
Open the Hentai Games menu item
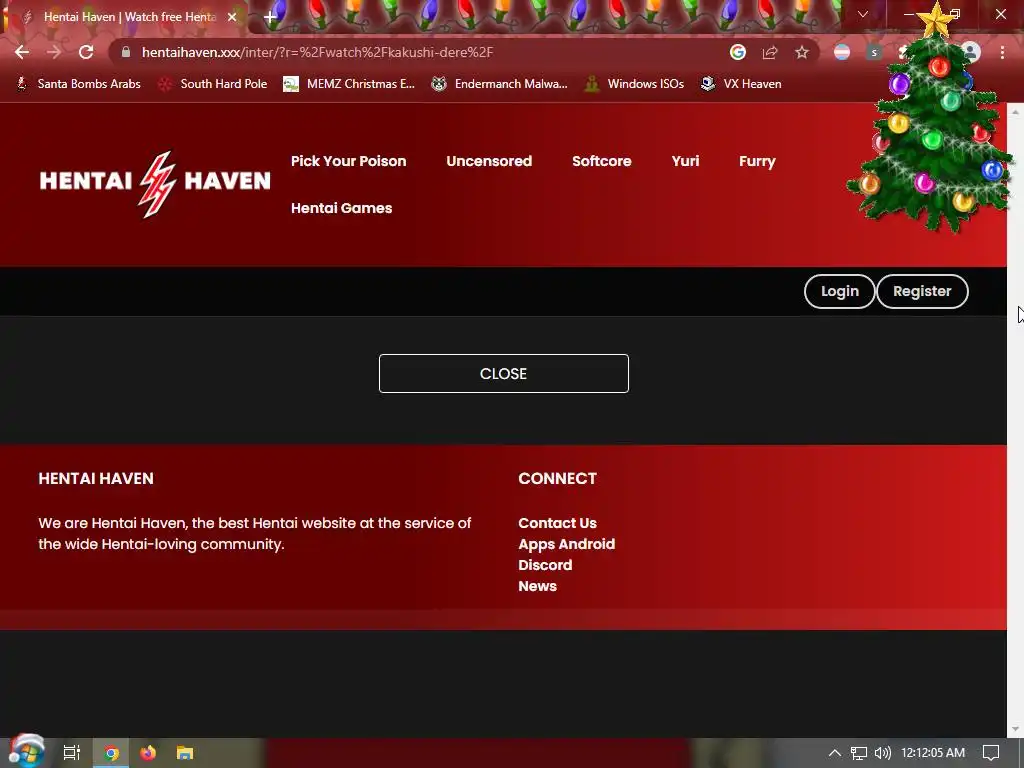coord(342,208)
